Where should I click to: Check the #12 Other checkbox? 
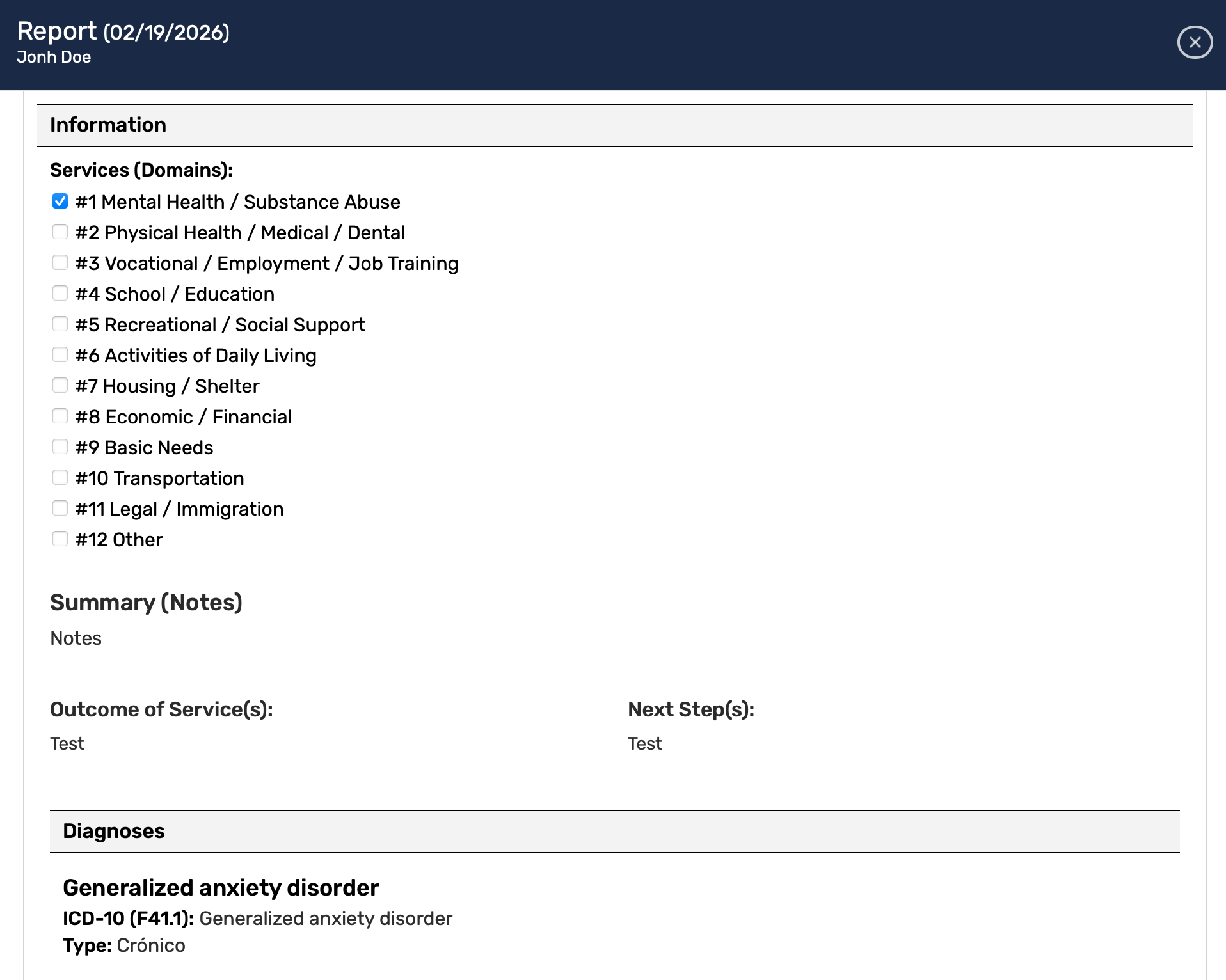click(60, 539)
